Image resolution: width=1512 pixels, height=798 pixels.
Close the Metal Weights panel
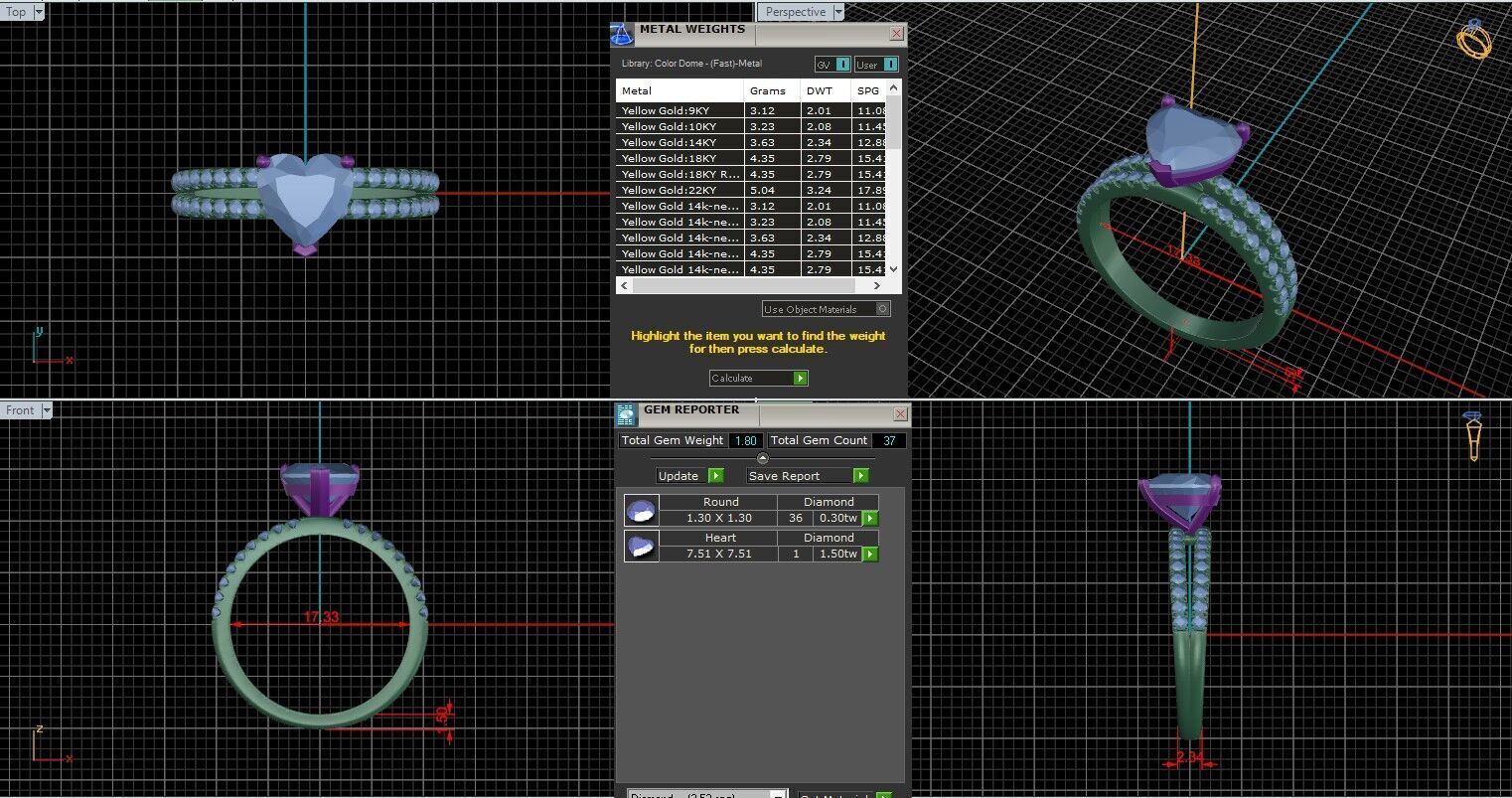click(896, 34)
